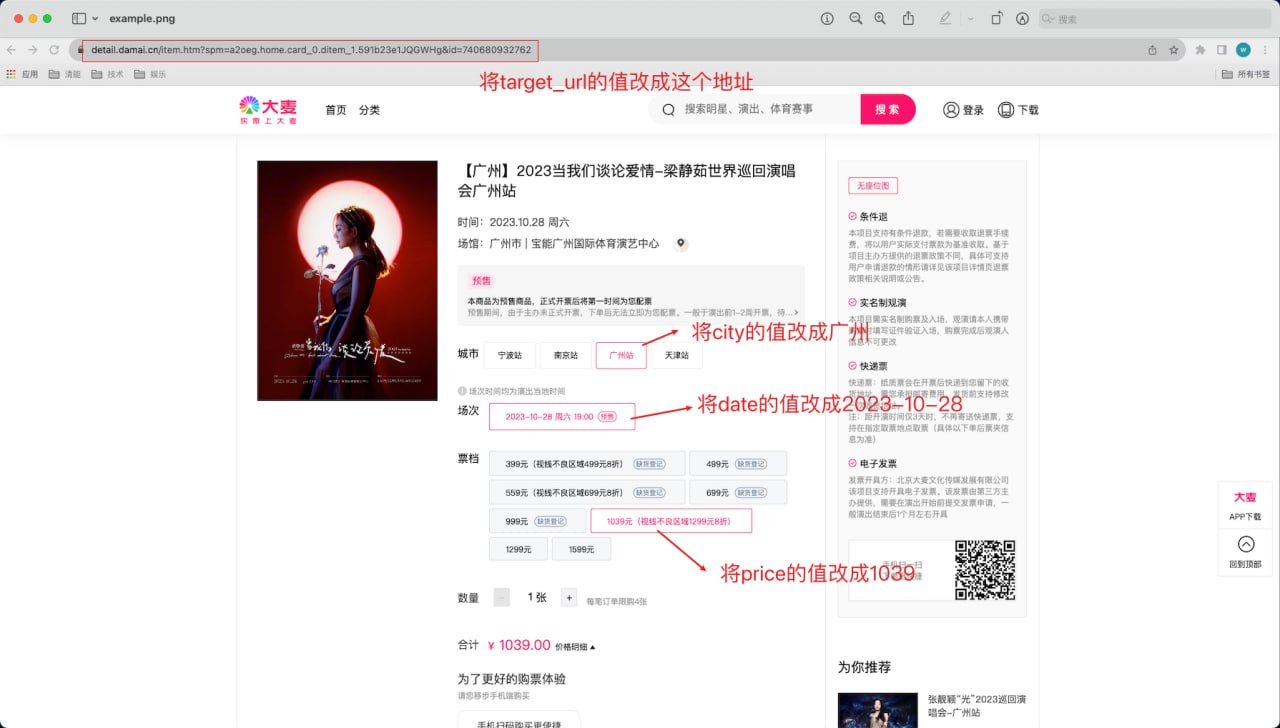Select the 天津站 city option
The height and width of the screenshot is (728, 1280).
678,355
